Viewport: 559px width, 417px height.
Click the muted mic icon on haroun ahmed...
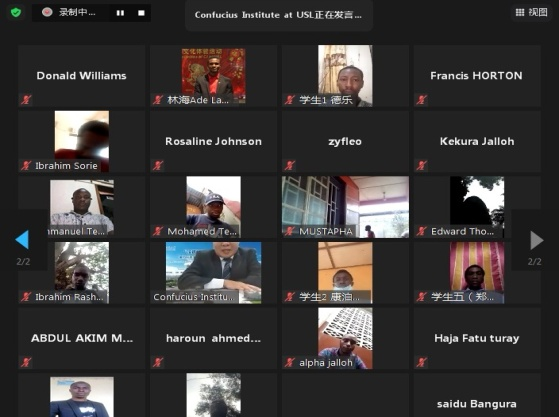[158, 362]
